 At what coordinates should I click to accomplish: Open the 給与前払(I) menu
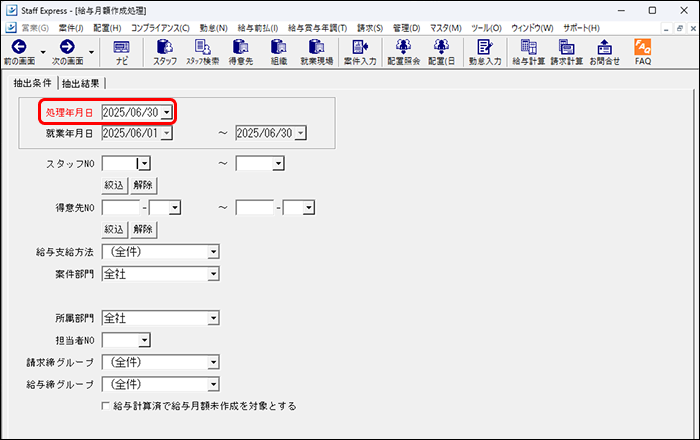(x=258, y=28)
